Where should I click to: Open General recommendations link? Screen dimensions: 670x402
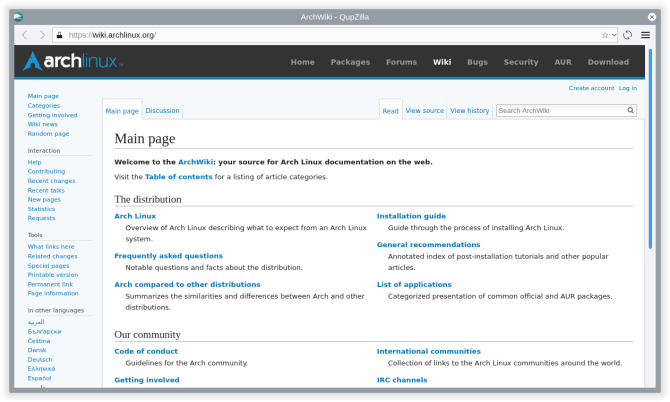tap(428, 245)
